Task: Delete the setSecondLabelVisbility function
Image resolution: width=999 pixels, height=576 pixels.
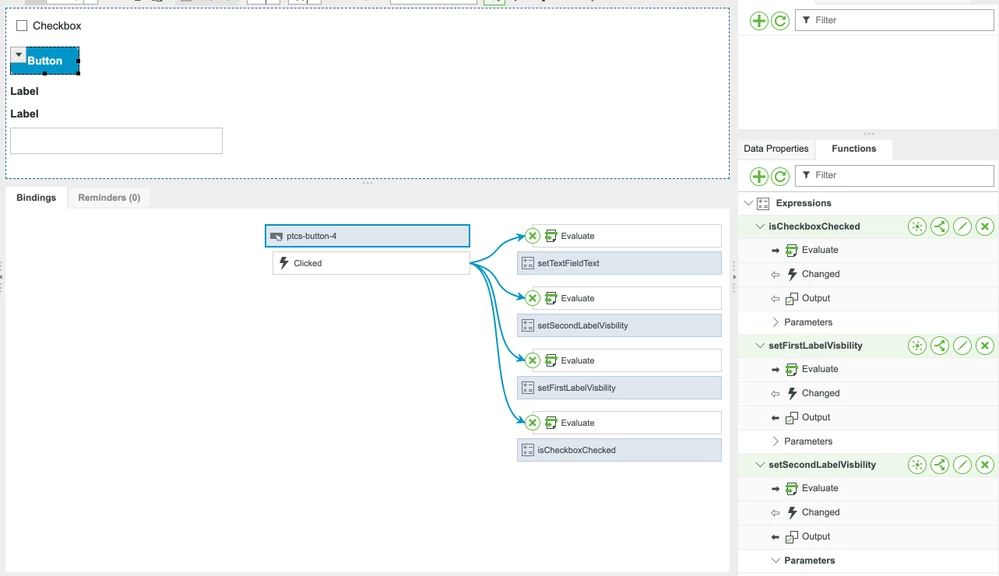Action: (x=984, y=464)
